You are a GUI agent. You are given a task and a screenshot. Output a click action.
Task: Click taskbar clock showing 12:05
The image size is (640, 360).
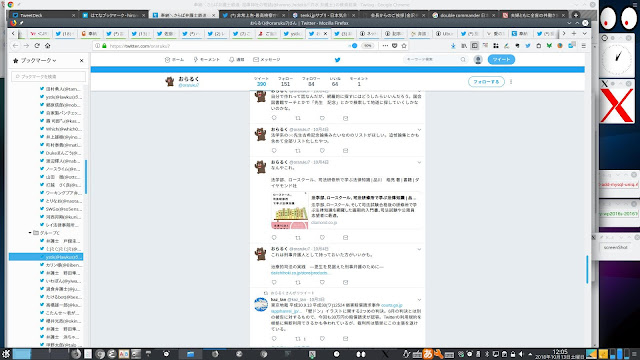(560, 354)
